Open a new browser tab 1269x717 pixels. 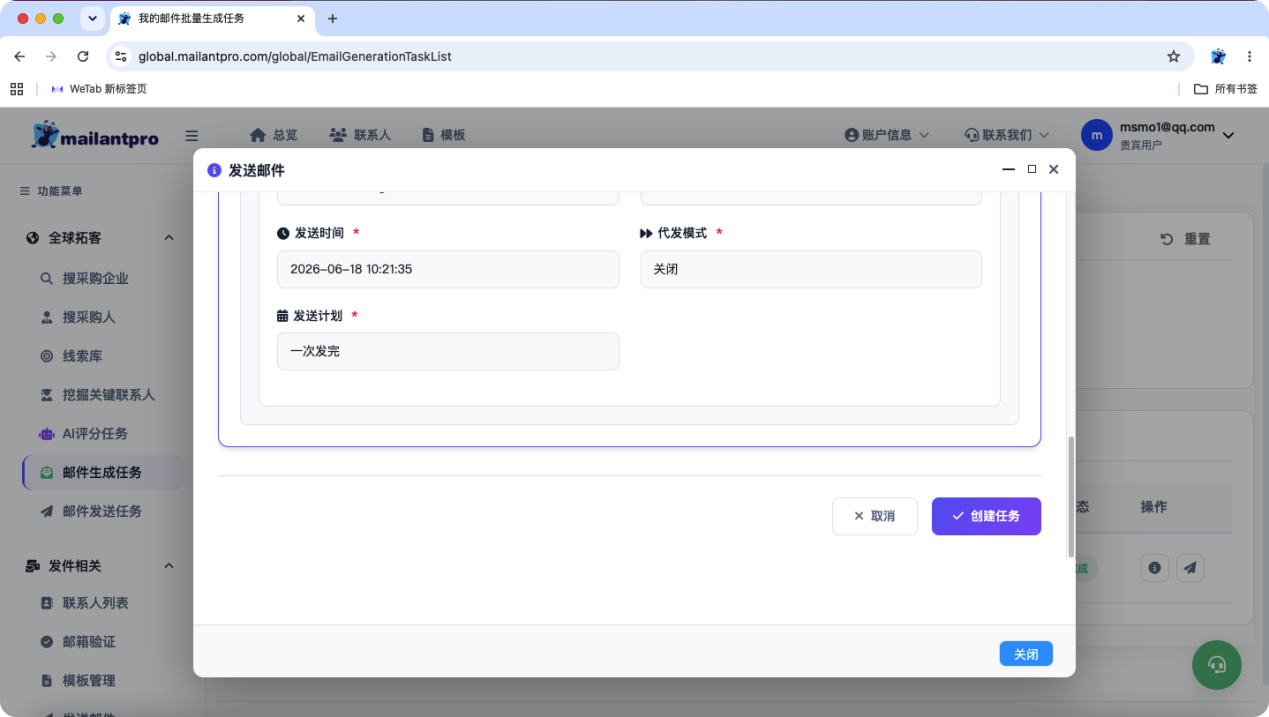click(333, 18)
